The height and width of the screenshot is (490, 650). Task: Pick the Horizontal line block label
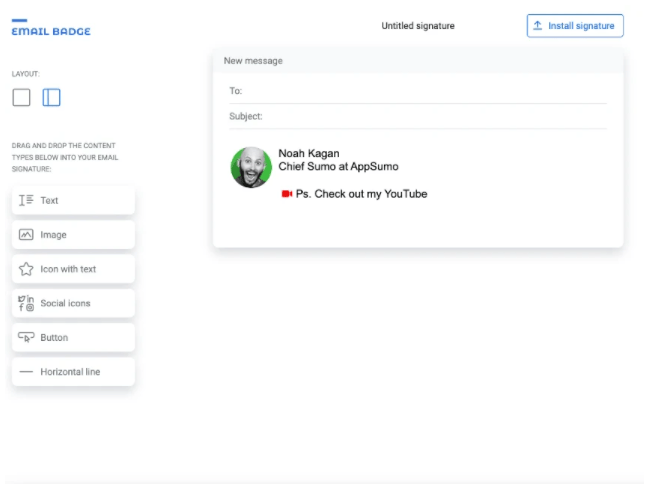pyautogui.click(x=70, y=372)
